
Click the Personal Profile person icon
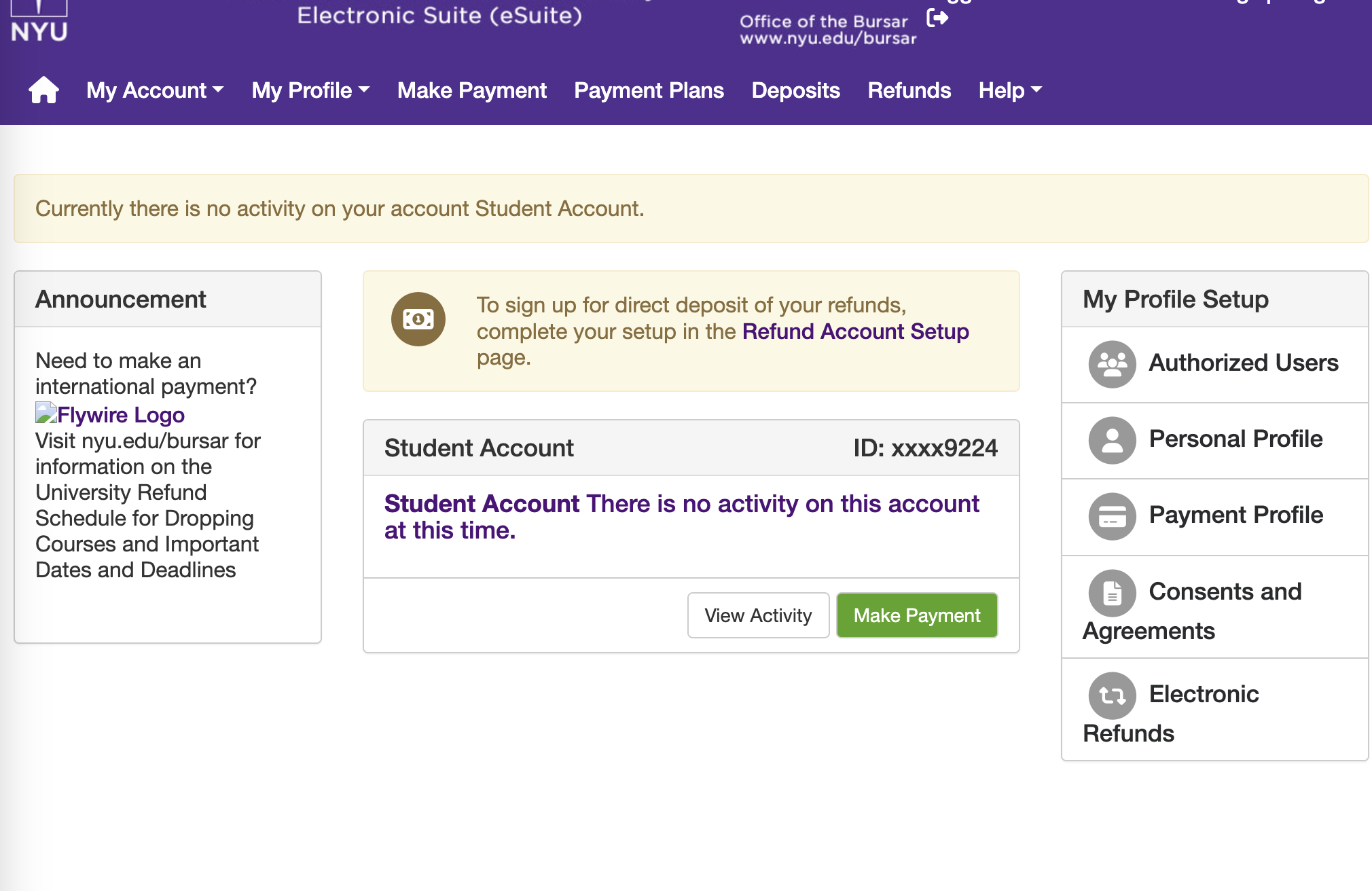(x=1112, y=440)
